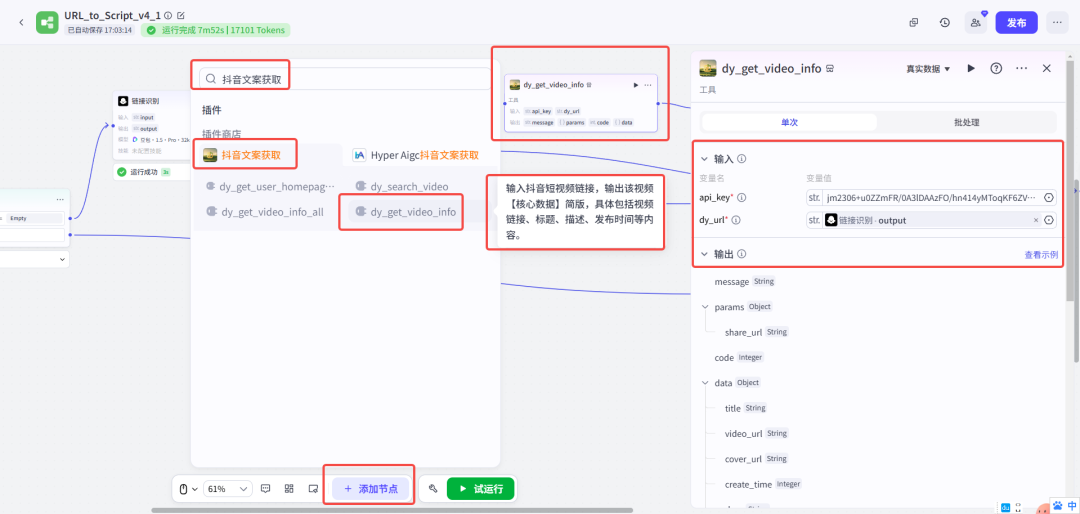Run the dy_get_video_info canvas node play icon

(x=636, y=85)
